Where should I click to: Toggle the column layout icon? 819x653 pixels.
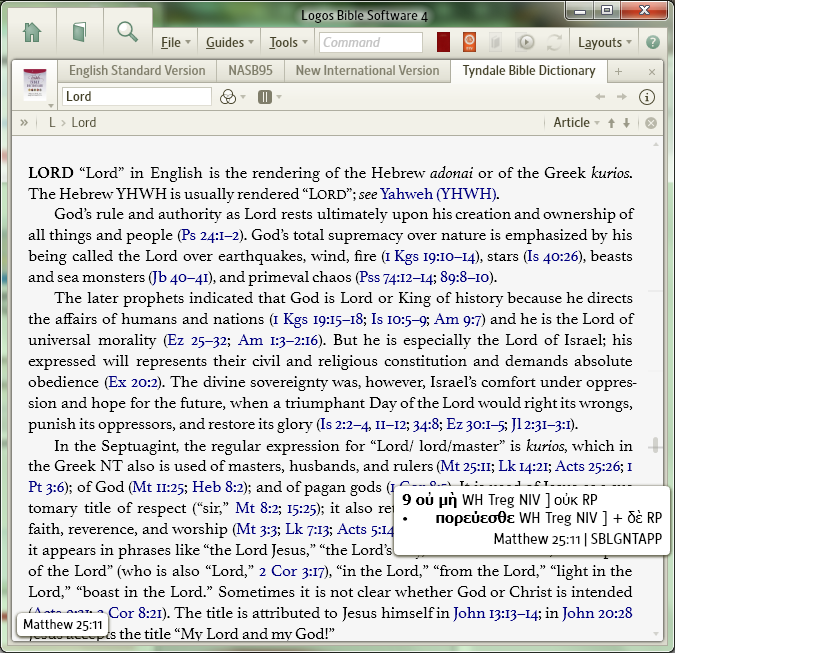(x=265, y=97)
